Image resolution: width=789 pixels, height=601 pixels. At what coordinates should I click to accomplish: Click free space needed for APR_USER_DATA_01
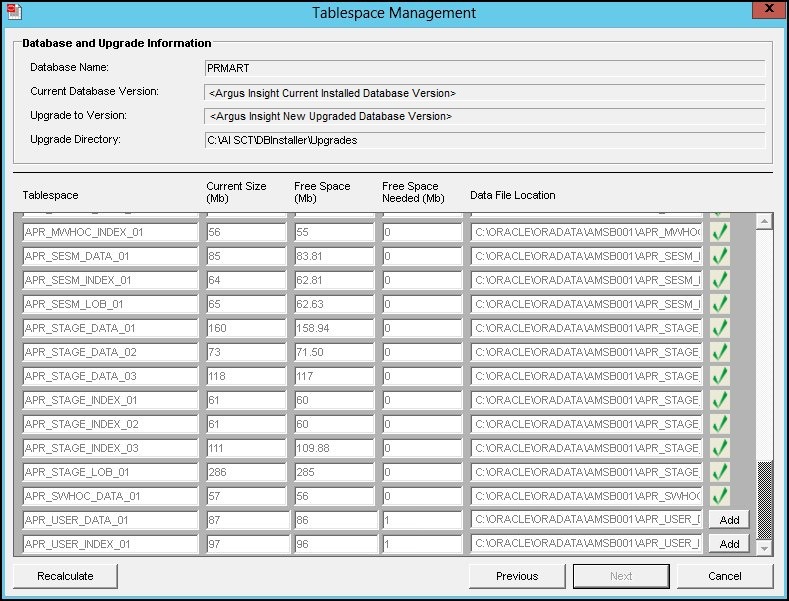(x=423, y=520)
